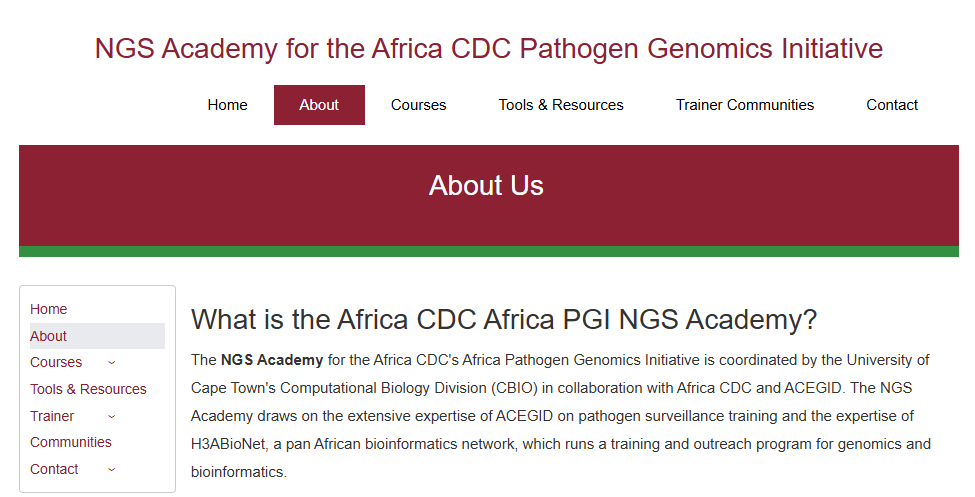The height and width of the screenshot is (497, 975).
Task: Click the green stripe below the banner
Action: pos(488,251)
